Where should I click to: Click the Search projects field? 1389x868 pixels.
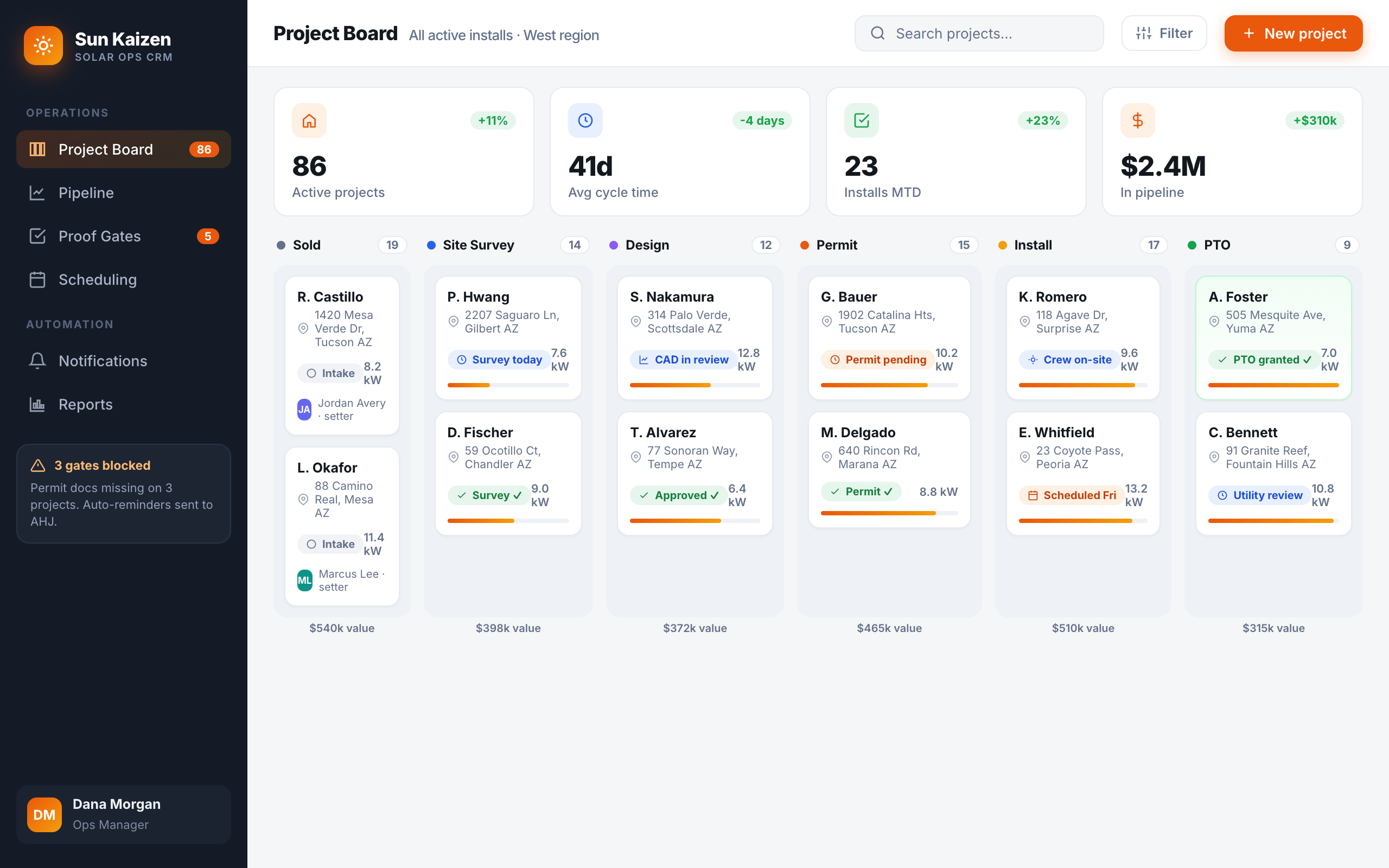(979, 33)
